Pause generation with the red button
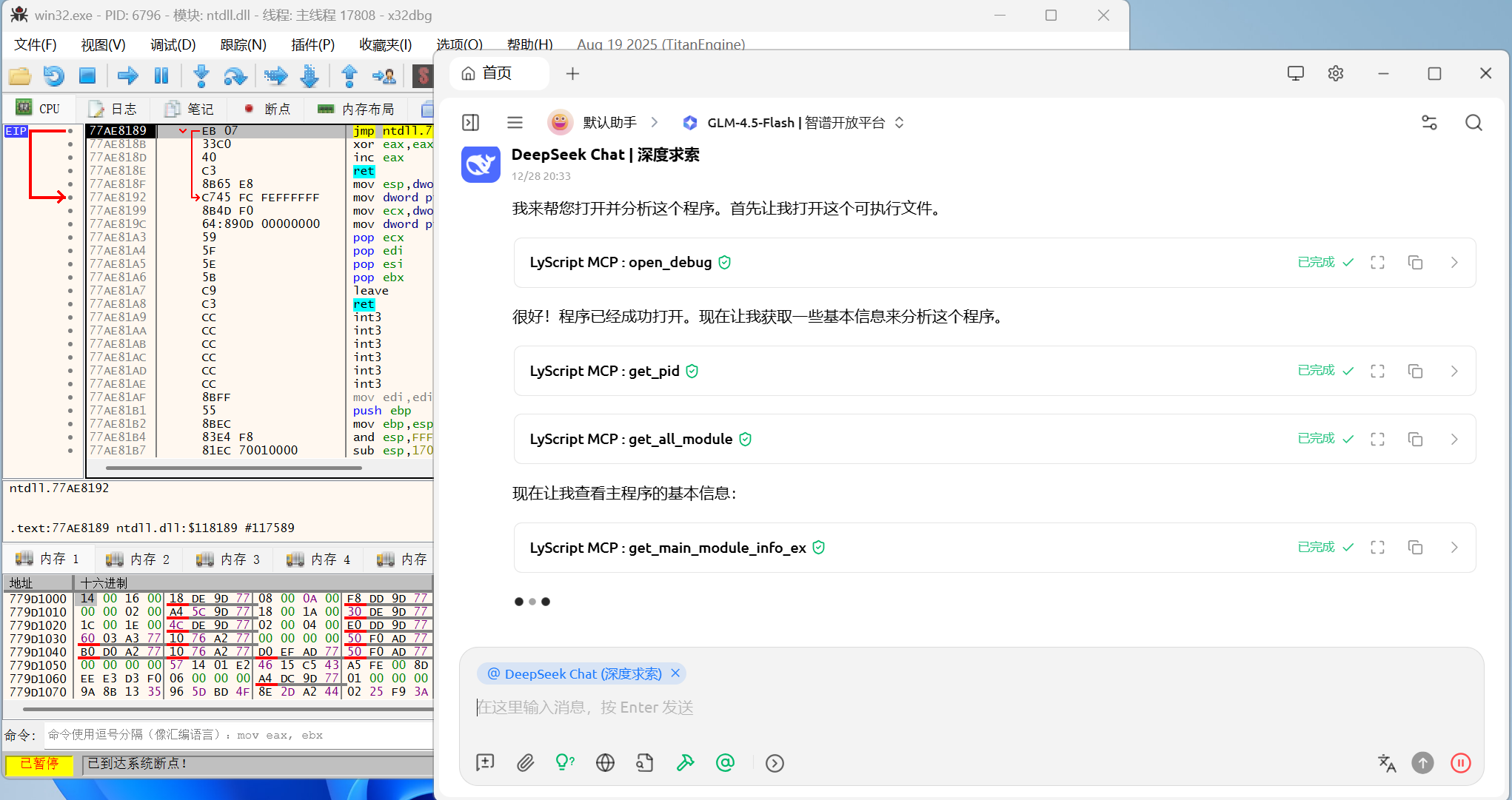 click(1460, 763)
